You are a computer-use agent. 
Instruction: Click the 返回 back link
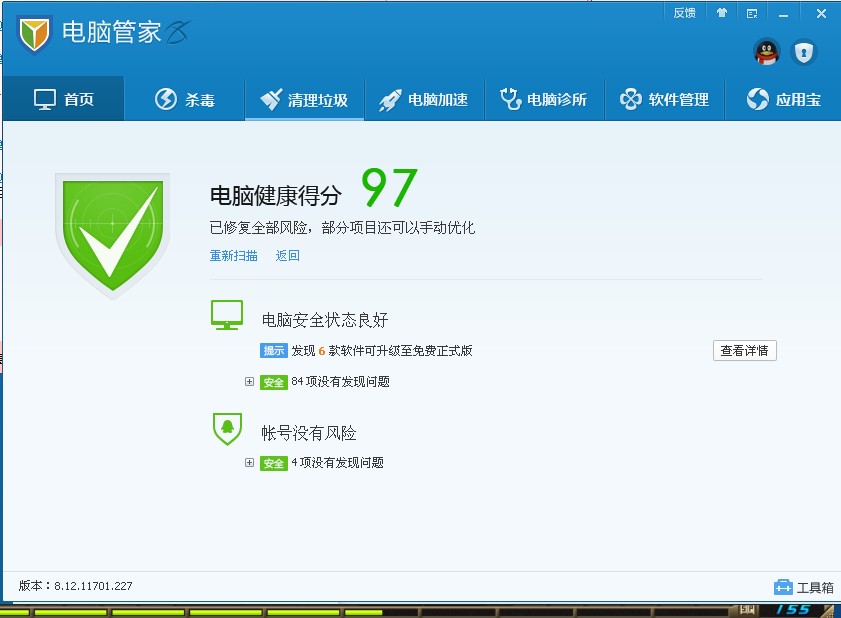coord(287,256)
